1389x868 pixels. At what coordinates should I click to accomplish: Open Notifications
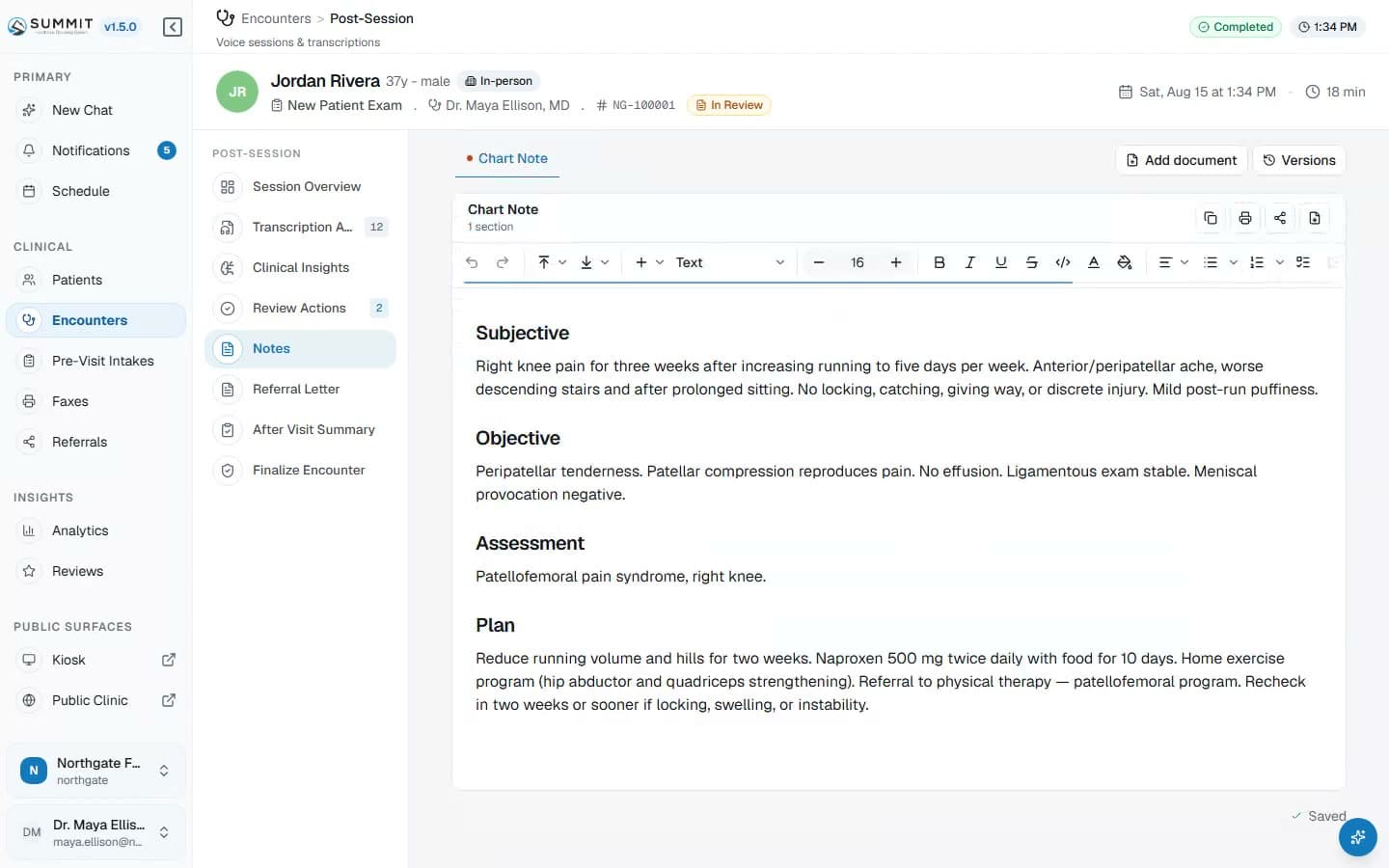tap(95, 150)
